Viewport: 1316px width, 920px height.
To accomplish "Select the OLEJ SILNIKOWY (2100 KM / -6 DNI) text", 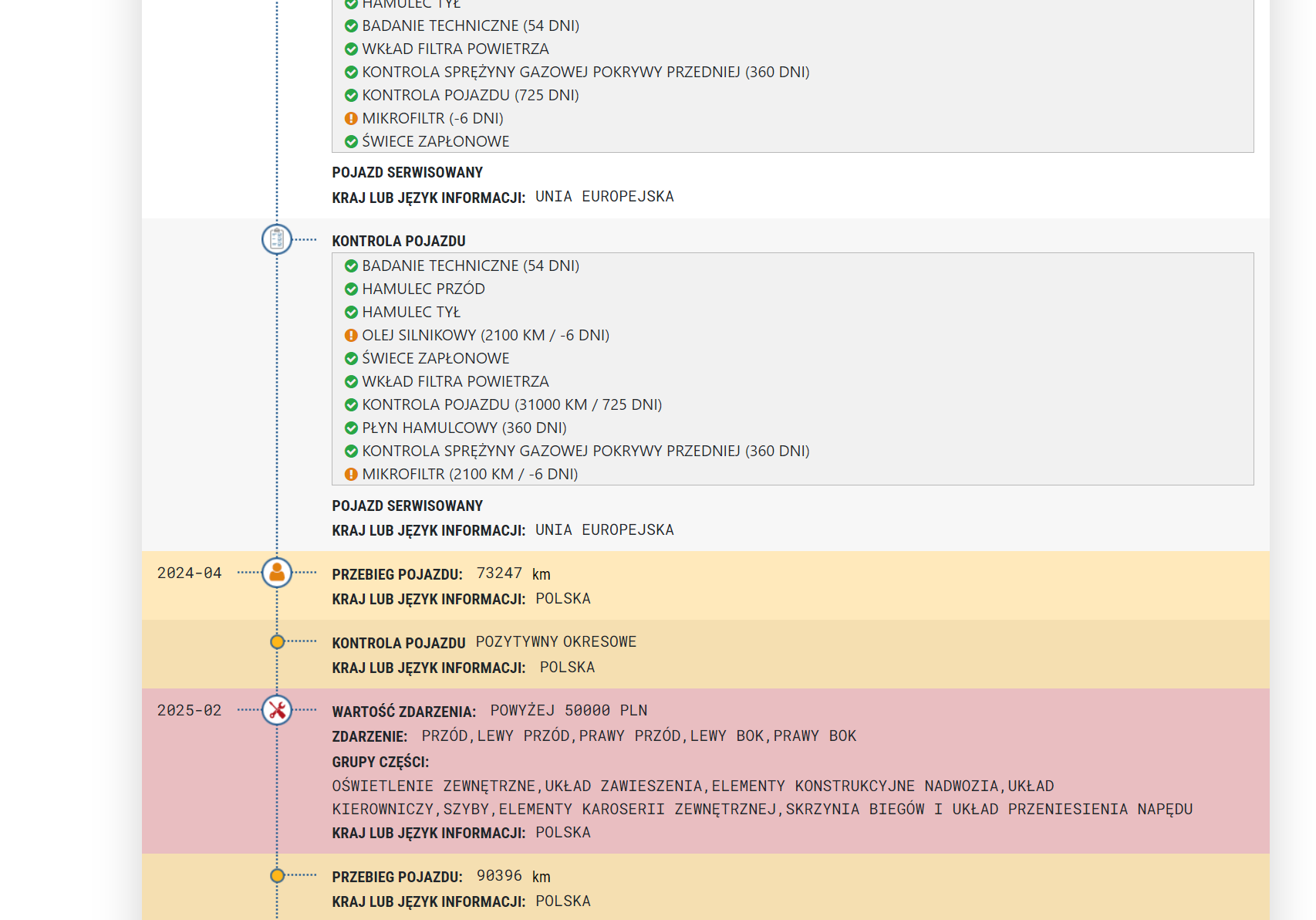I will [486, 336].
